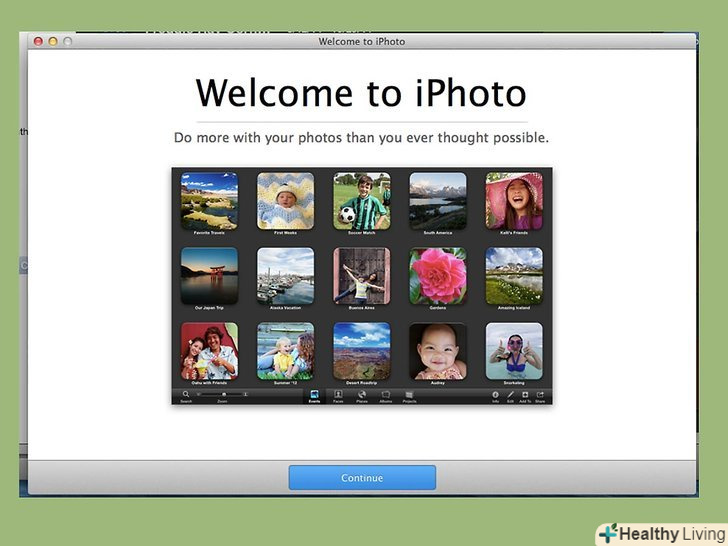Select the Desert Roadtrip thumbnail
Viewport: 728px width, 546px height.
(x=361, y=351)
